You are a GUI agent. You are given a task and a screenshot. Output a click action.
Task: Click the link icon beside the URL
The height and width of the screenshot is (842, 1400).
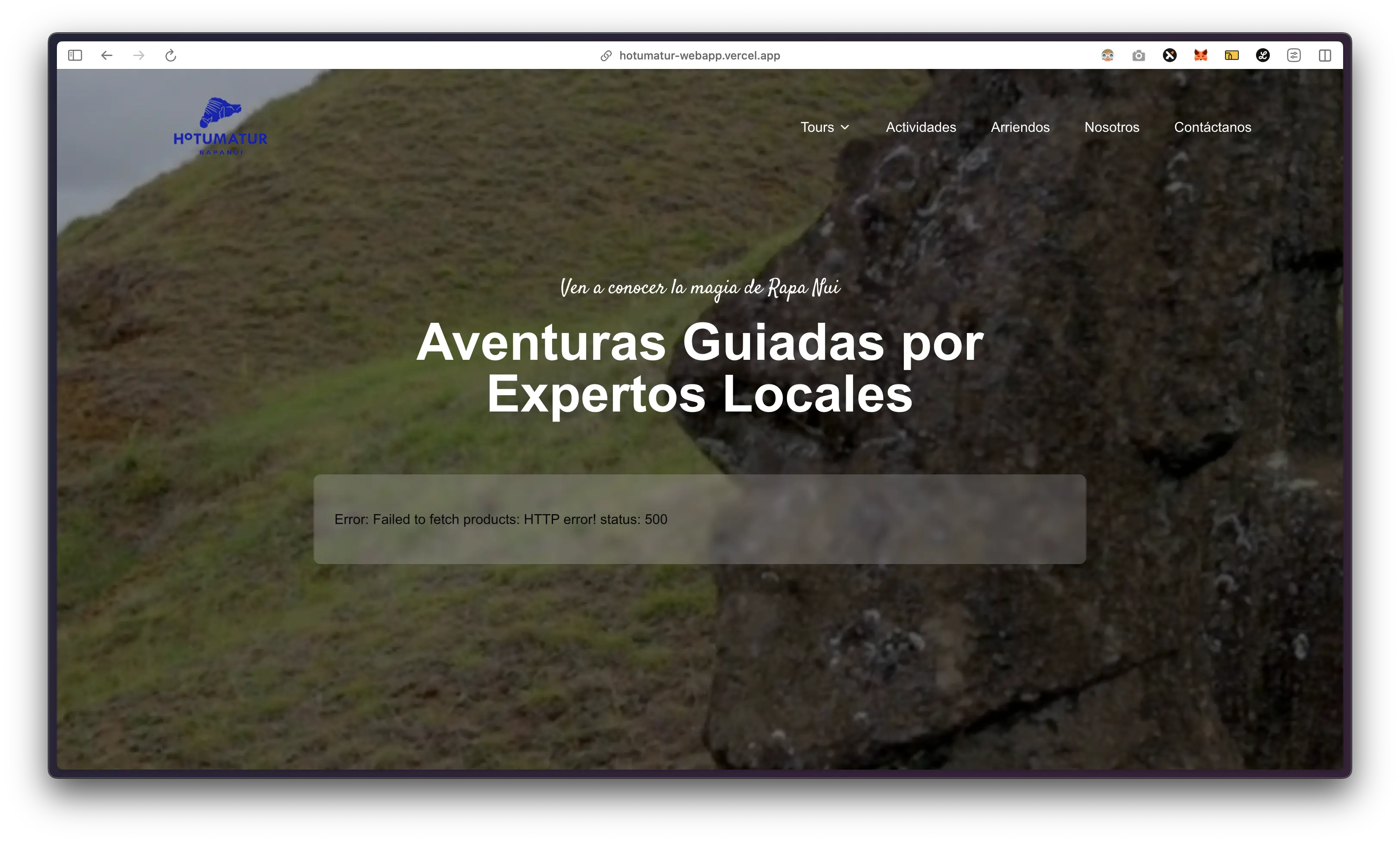click(x=606, y=56)
